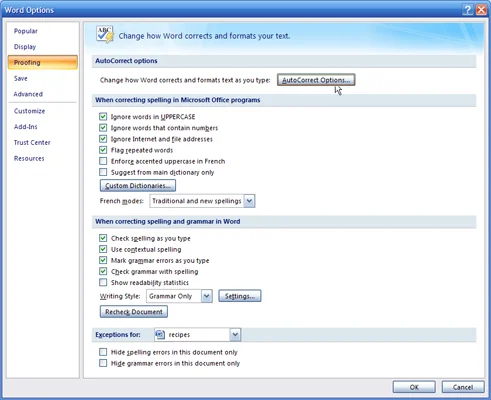Turn off Use contextual spelling

pos(103,249)
